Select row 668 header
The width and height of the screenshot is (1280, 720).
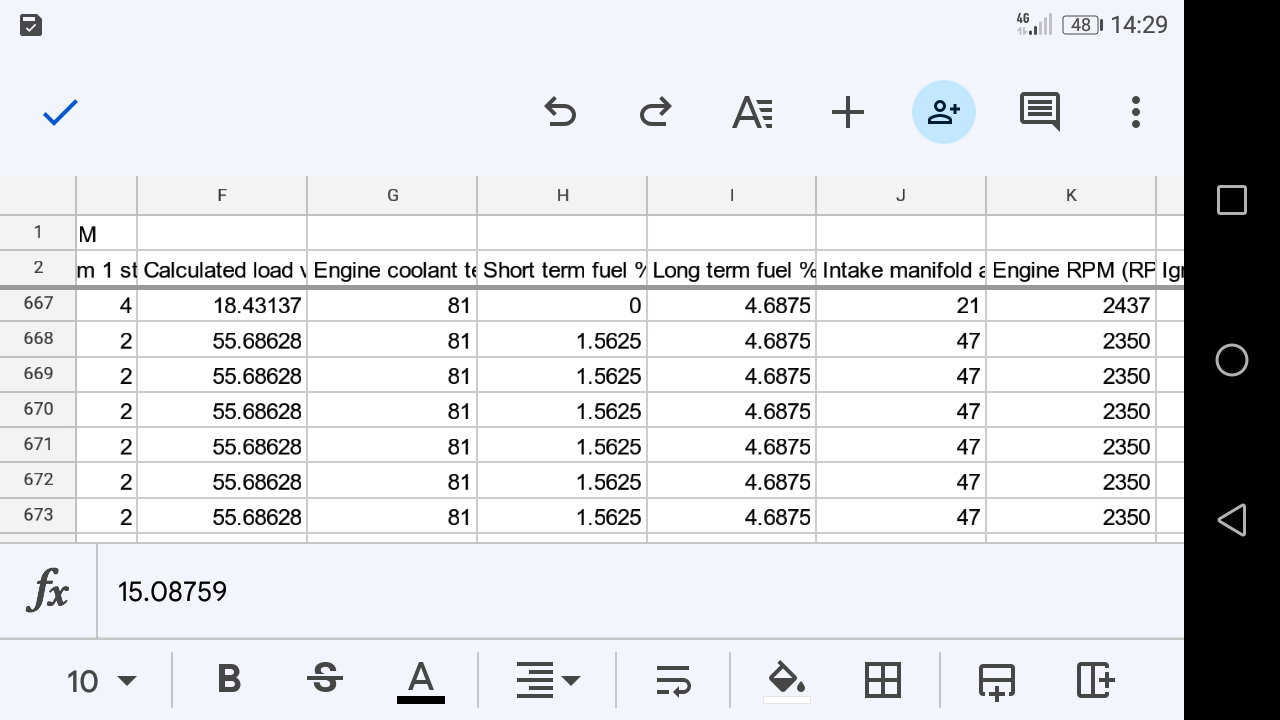point(38,339)
